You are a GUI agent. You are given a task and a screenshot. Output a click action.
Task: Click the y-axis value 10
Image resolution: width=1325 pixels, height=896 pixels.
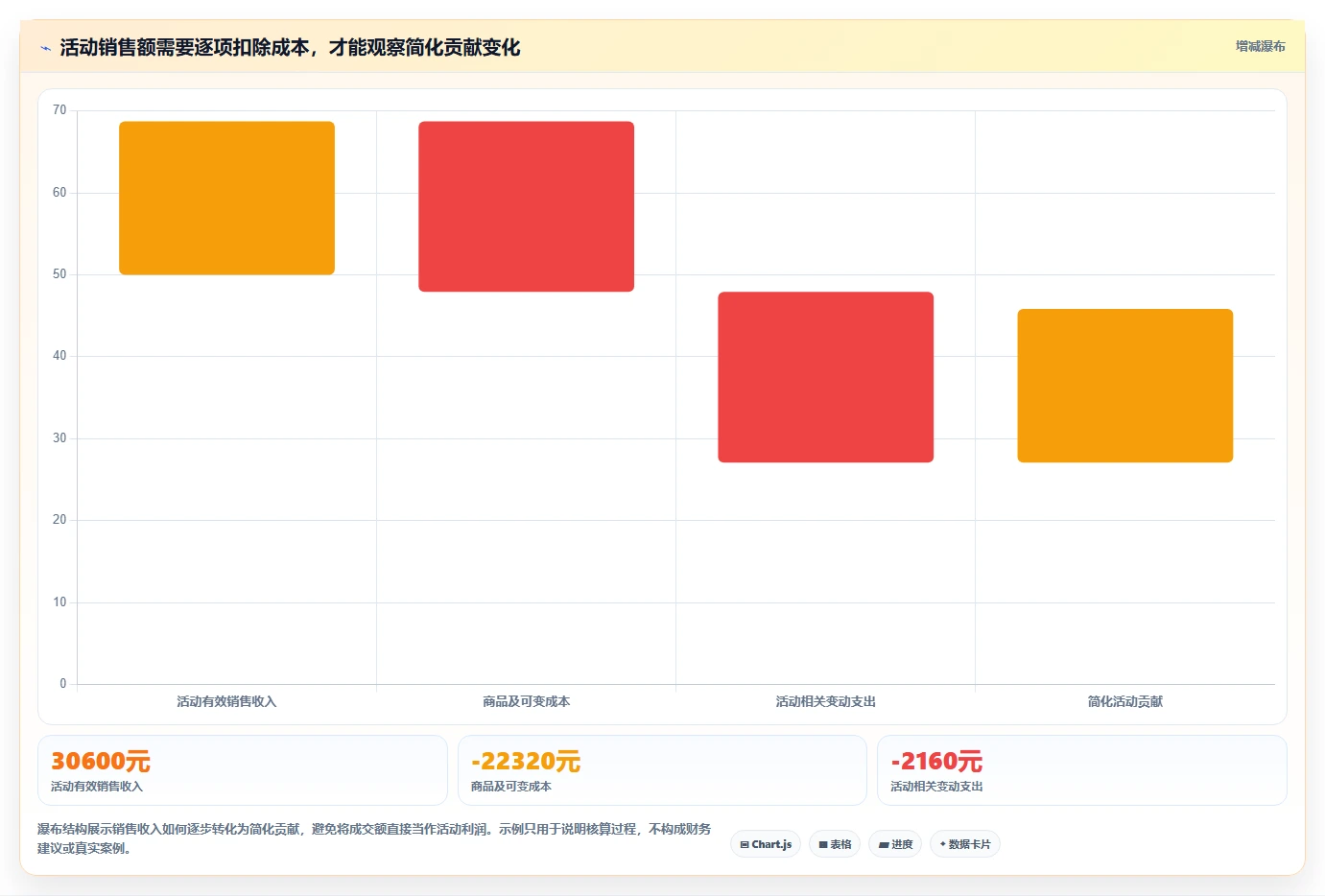(59, 602)
